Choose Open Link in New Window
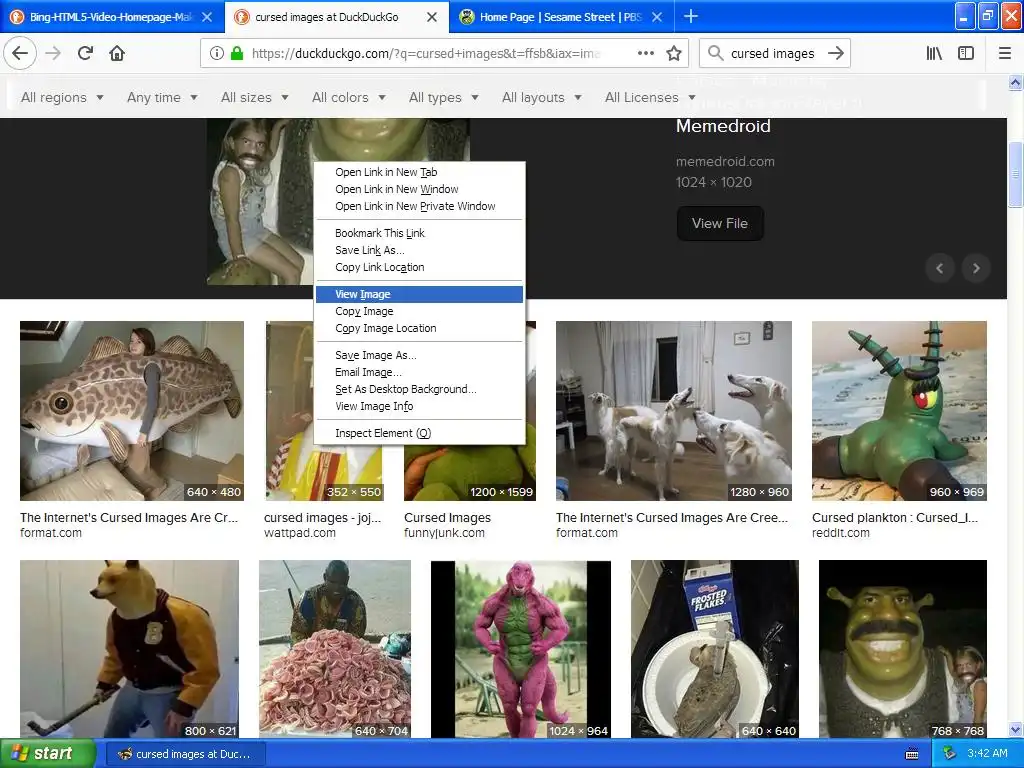Image resolution: width=1024 pixels, height=768 pixels. pos(419,189)
